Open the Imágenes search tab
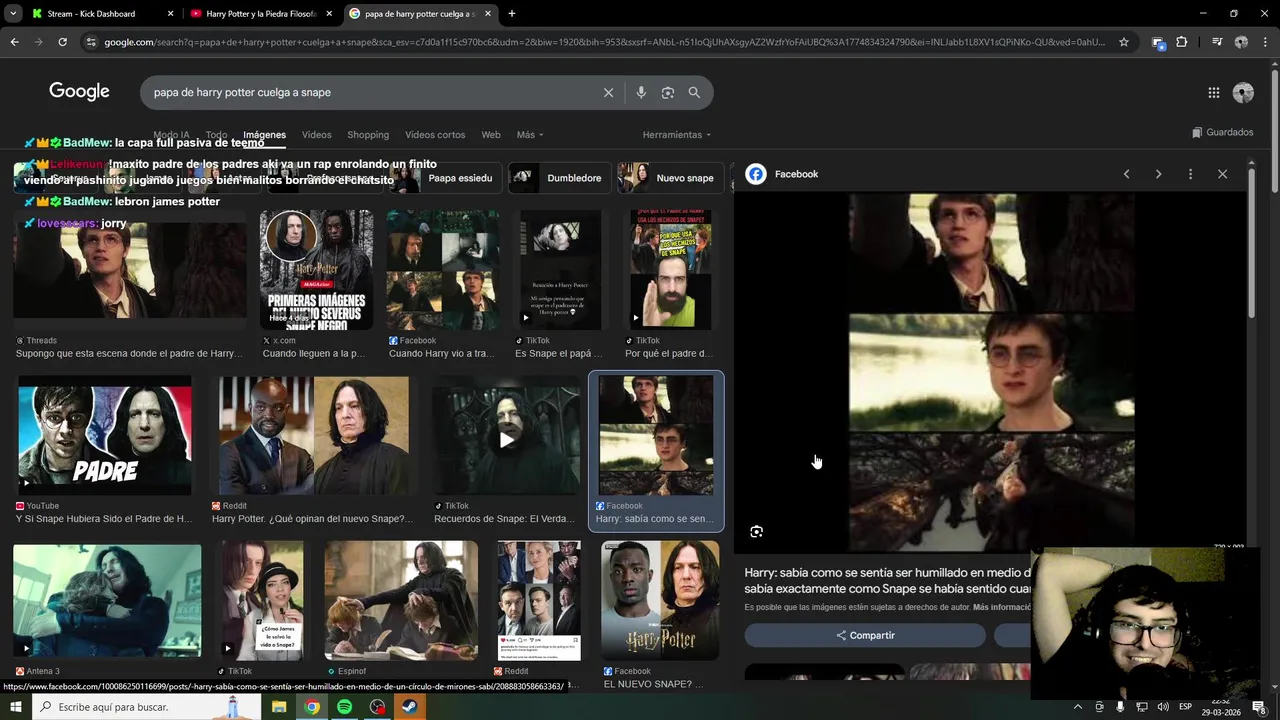 click(264, 135)
